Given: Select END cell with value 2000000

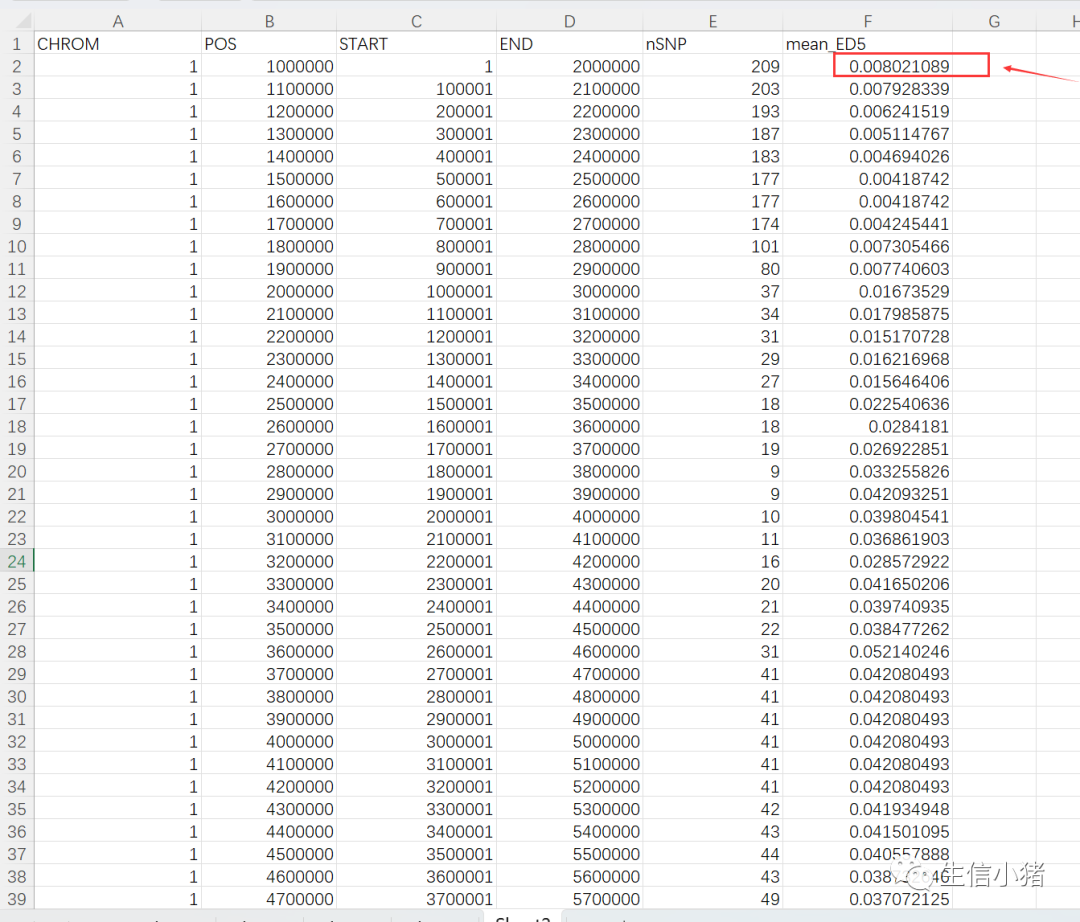Looking at the screenshot, I should click(x=570, y=67).
